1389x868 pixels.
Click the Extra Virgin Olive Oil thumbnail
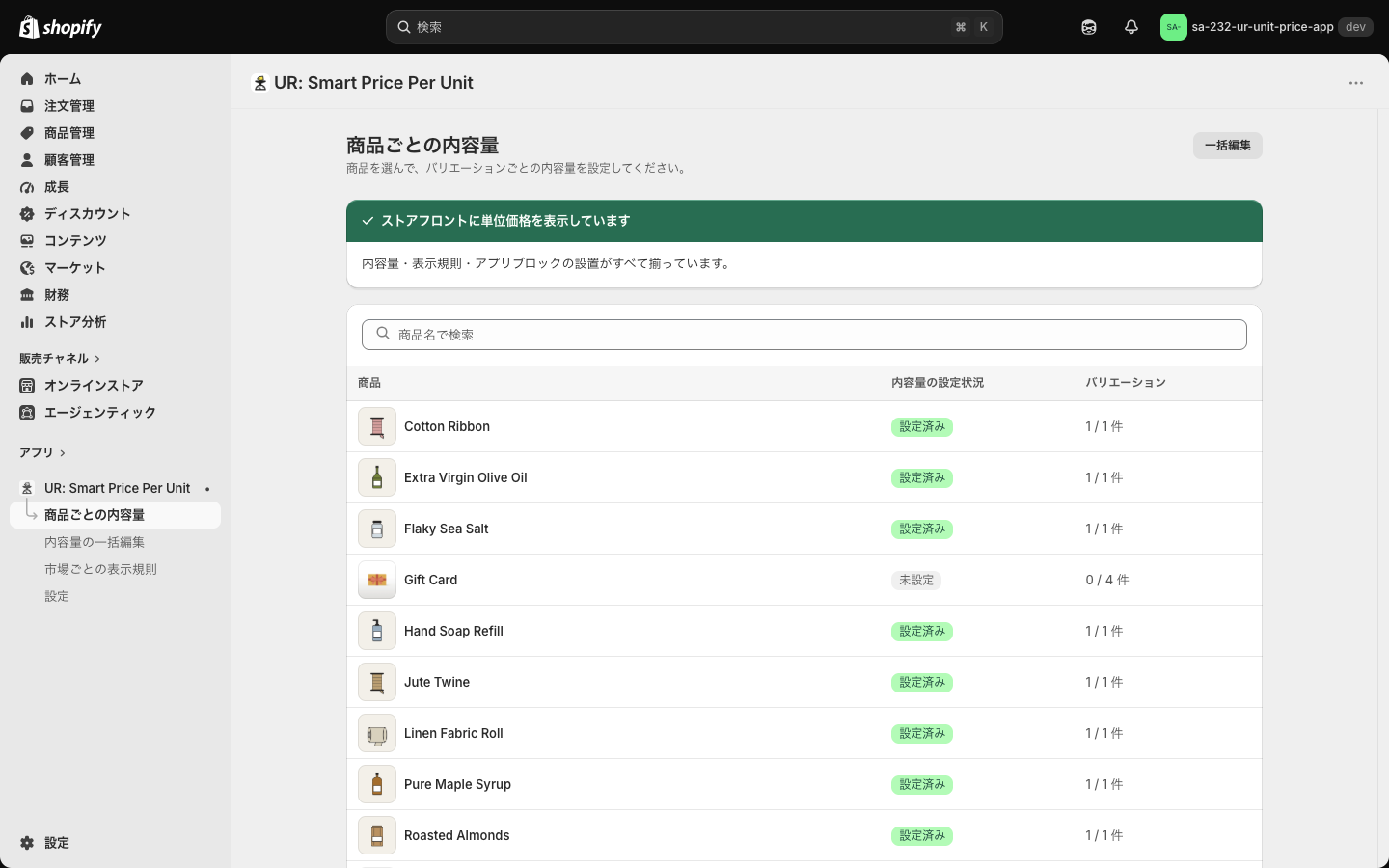tap(377, 477)
